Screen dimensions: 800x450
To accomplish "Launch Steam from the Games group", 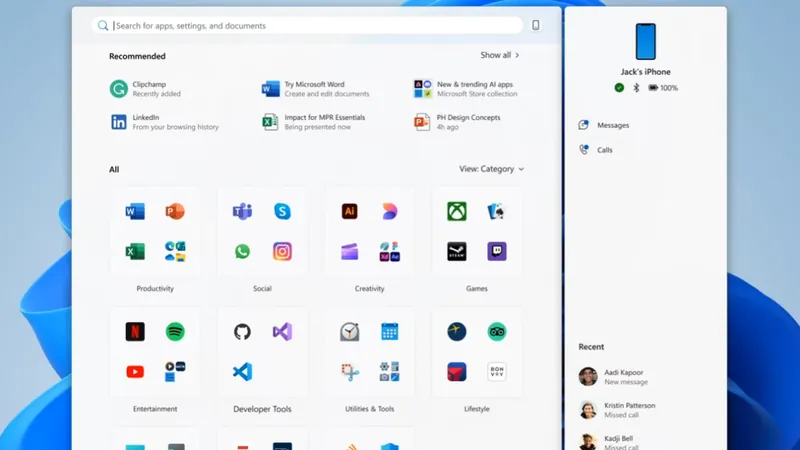I will pos(457,252).
